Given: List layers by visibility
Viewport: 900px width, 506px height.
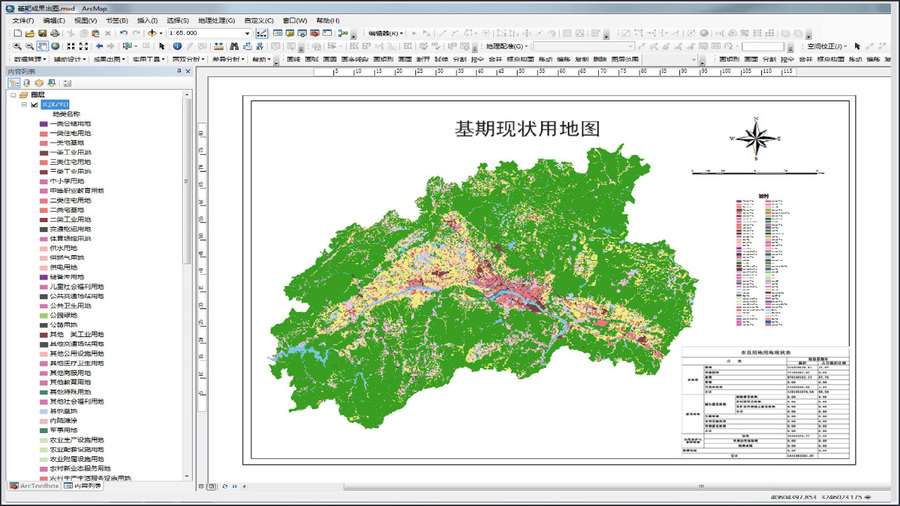Looking at the screenshot, I should (x=39, y=83).
